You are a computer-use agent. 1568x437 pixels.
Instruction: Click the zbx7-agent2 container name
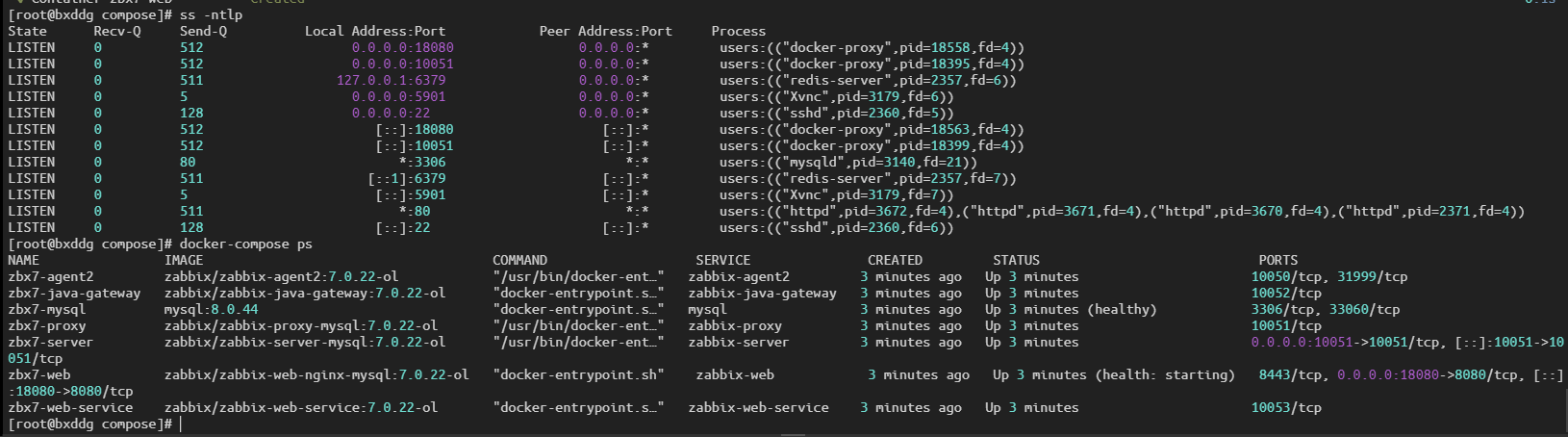pos(51,276)
